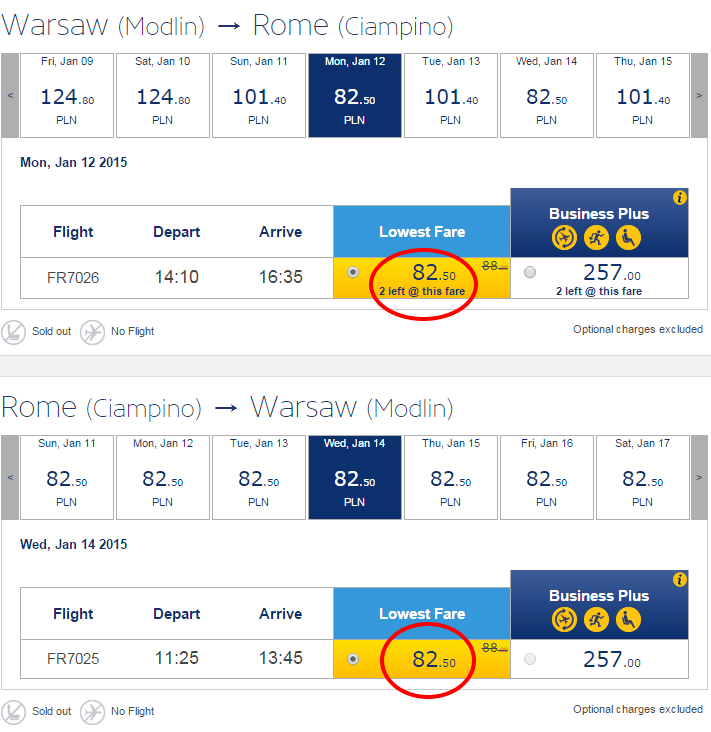Viewport: 711px width, 732px height.
Task: Click the info icon on outbound Business Plus
Action: [680, 198]
